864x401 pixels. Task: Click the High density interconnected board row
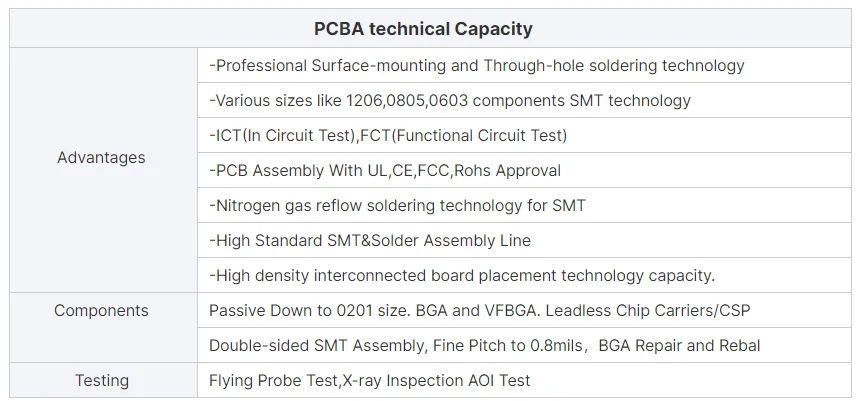point(462,276)
